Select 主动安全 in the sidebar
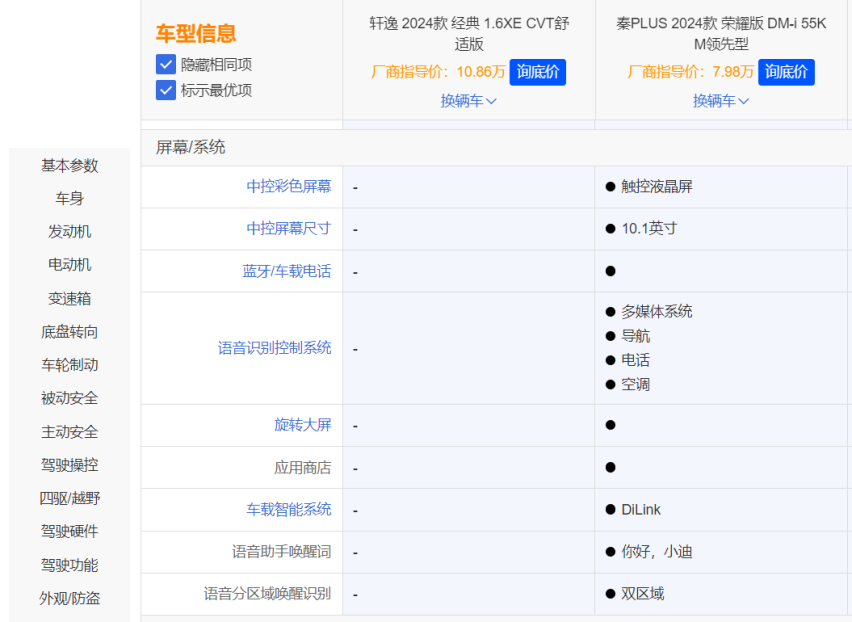The height and width of the screenshot is (622, 852). point(70,432)
